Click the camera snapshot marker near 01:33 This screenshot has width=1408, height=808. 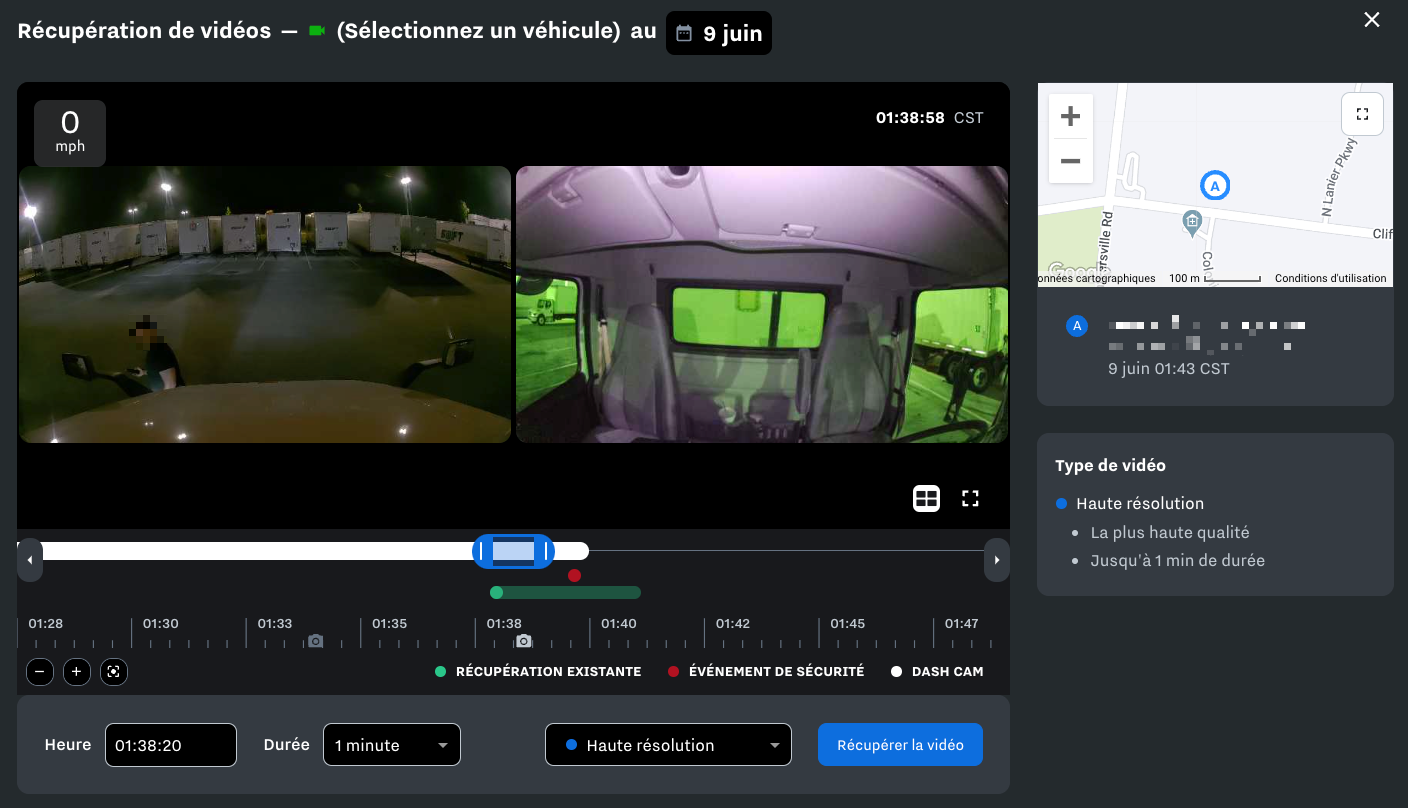(315, 641)
